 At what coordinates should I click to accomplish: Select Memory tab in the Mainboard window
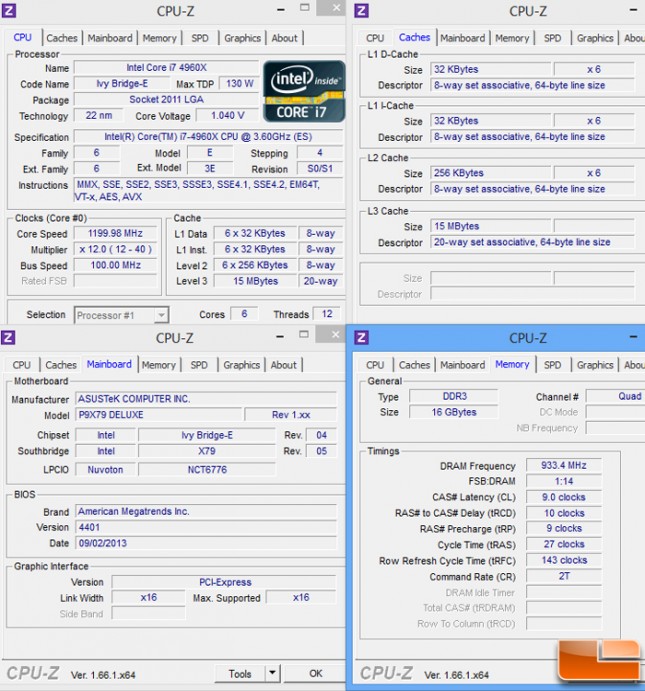click(x=159, y=365)
